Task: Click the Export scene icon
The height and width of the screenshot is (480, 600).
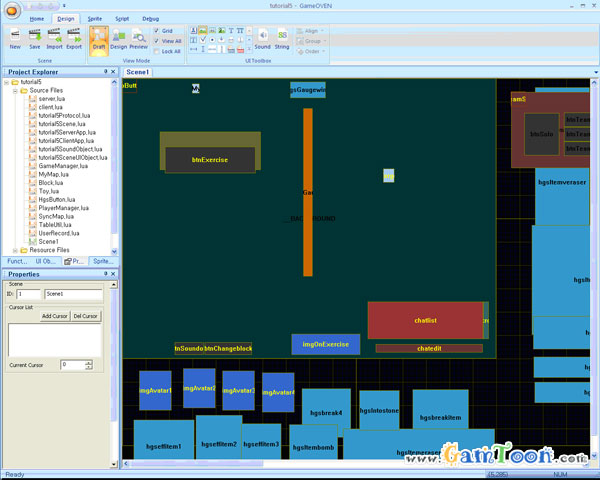Action: [74, 38]
